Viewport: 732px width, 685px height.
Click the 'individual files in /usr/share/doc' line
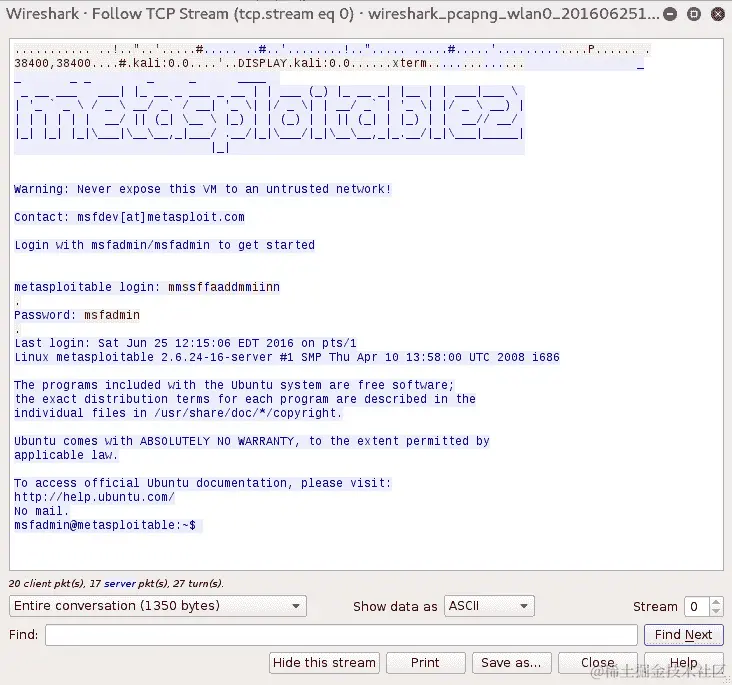click(178, 413)
